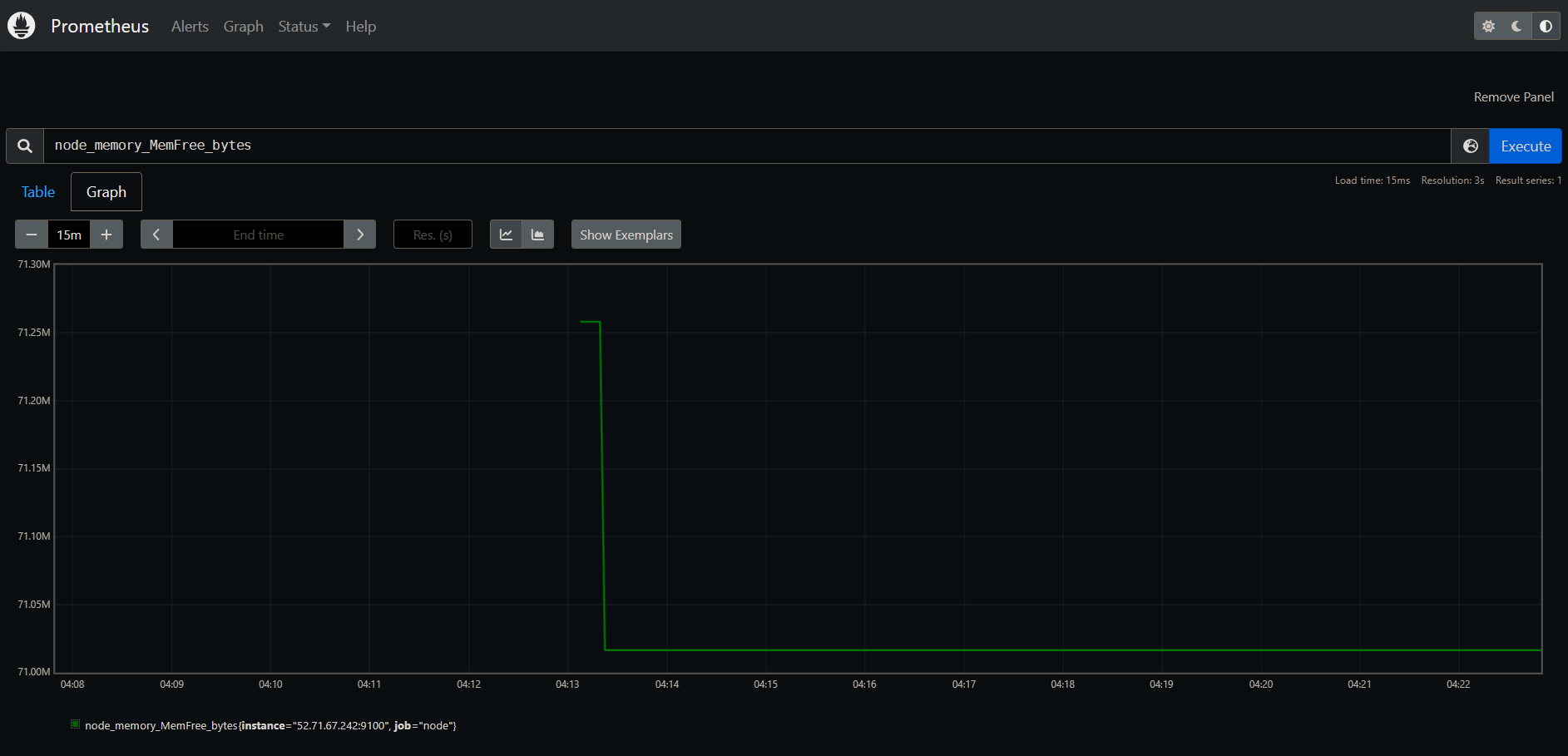This screenshot has width=1568, height=756.
Task: Open the Graph nav link
Action: 244,27
